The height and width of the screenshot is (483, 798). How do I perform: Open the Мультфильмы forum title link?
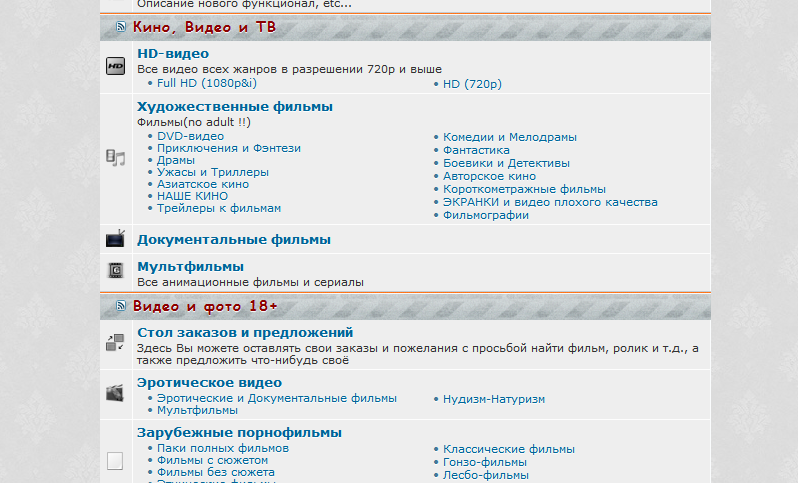(x=190, y=266)
